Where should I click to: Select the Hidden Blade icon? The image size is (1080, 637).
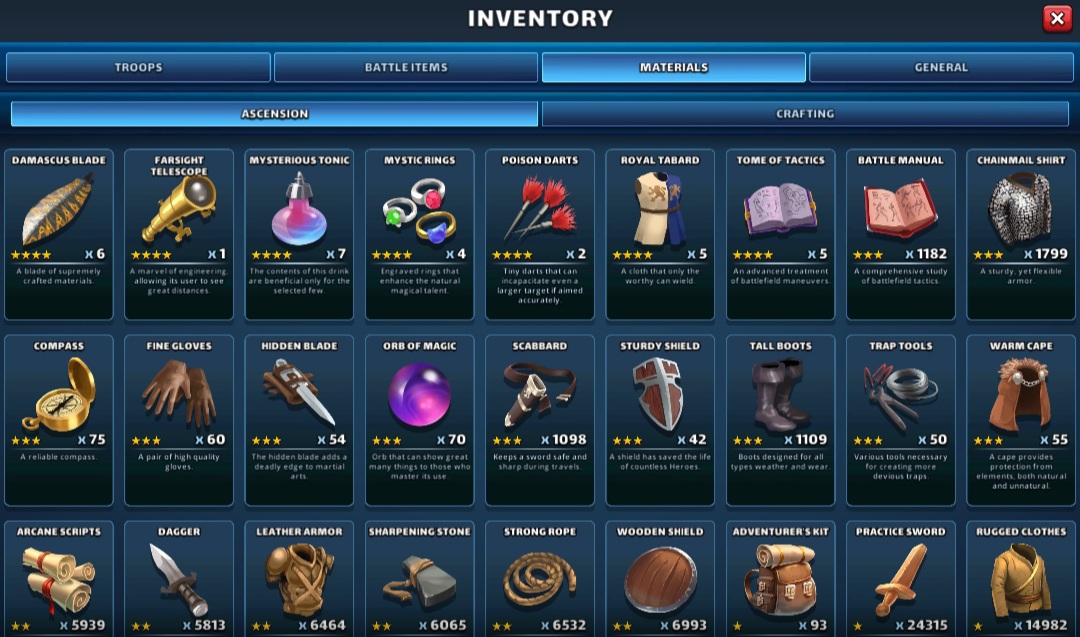(x=299, y=393)
